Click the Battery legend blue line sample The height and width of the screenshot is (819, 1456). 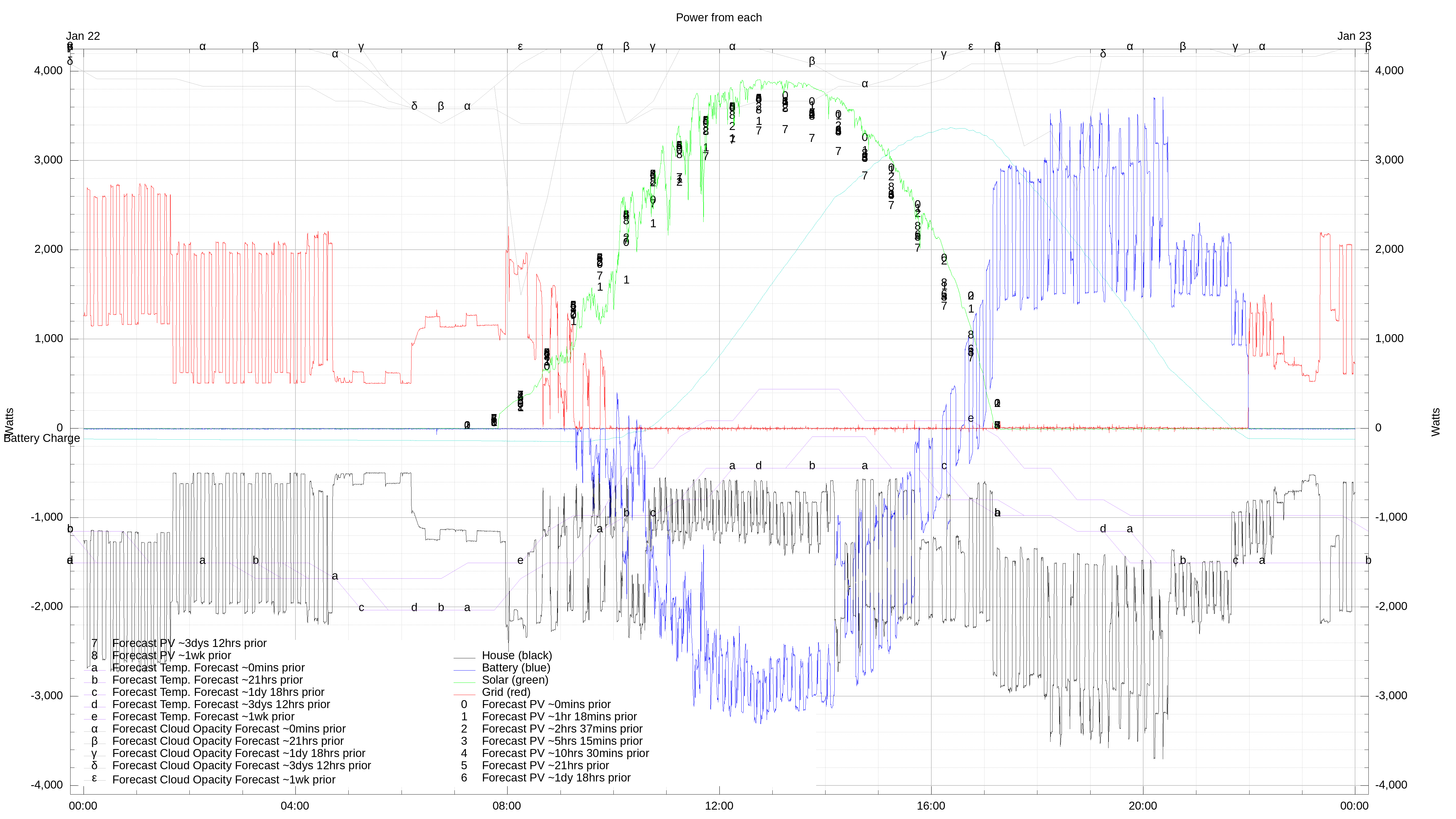point(464,670)
